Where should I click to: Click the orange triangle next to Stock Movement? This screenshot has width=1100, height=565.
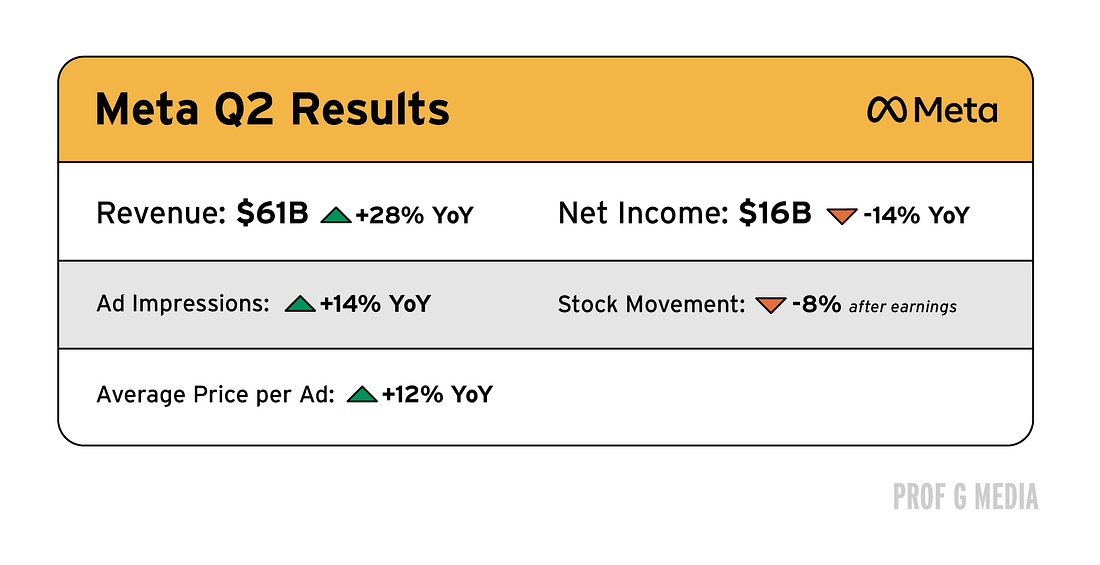coord(770,305)
